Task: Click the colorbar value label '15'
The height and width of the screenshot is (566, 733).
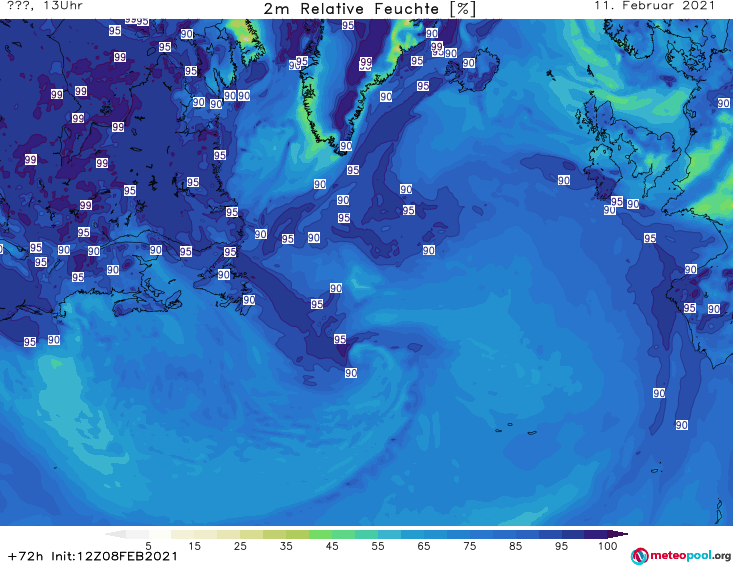Action: click(x=194, y=546)
